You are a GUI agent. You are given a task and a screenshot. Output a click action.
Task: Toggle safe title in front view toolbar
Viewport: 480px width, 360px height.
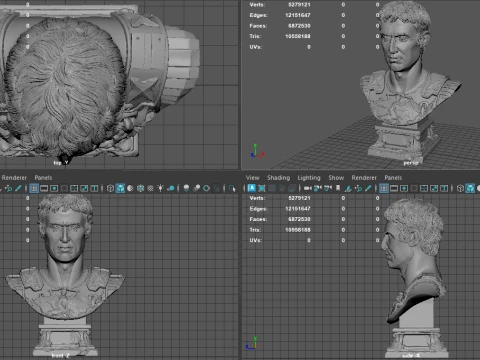tap(94, 189)
